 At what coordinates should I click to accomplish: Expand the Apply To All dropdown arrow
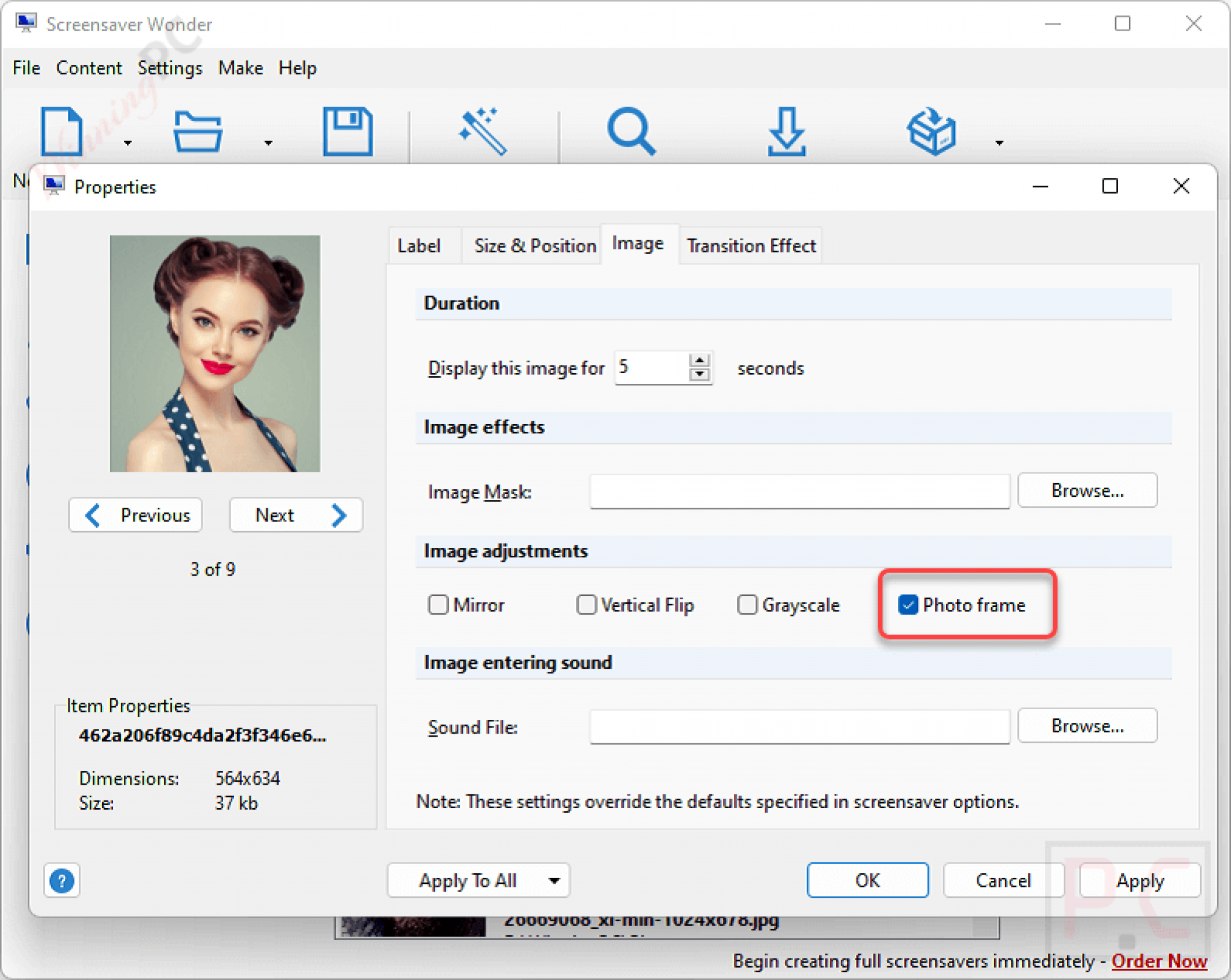tap(554, 881)
